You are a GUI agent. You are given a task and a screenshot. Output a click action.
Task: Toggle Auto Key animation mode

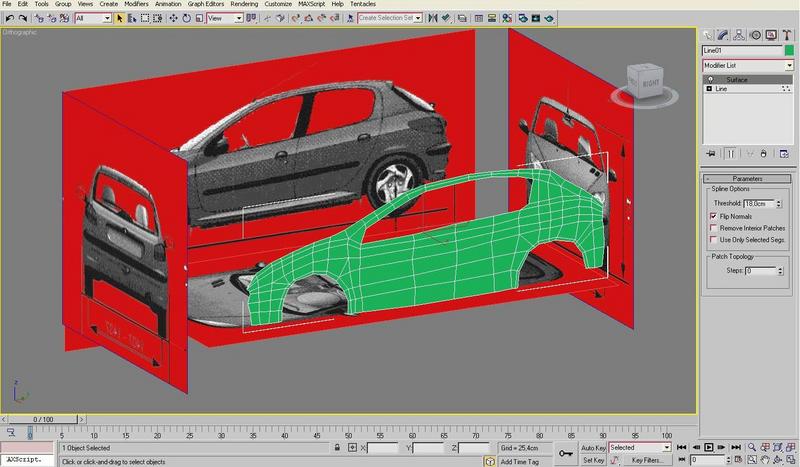click(x=593, y=448)
